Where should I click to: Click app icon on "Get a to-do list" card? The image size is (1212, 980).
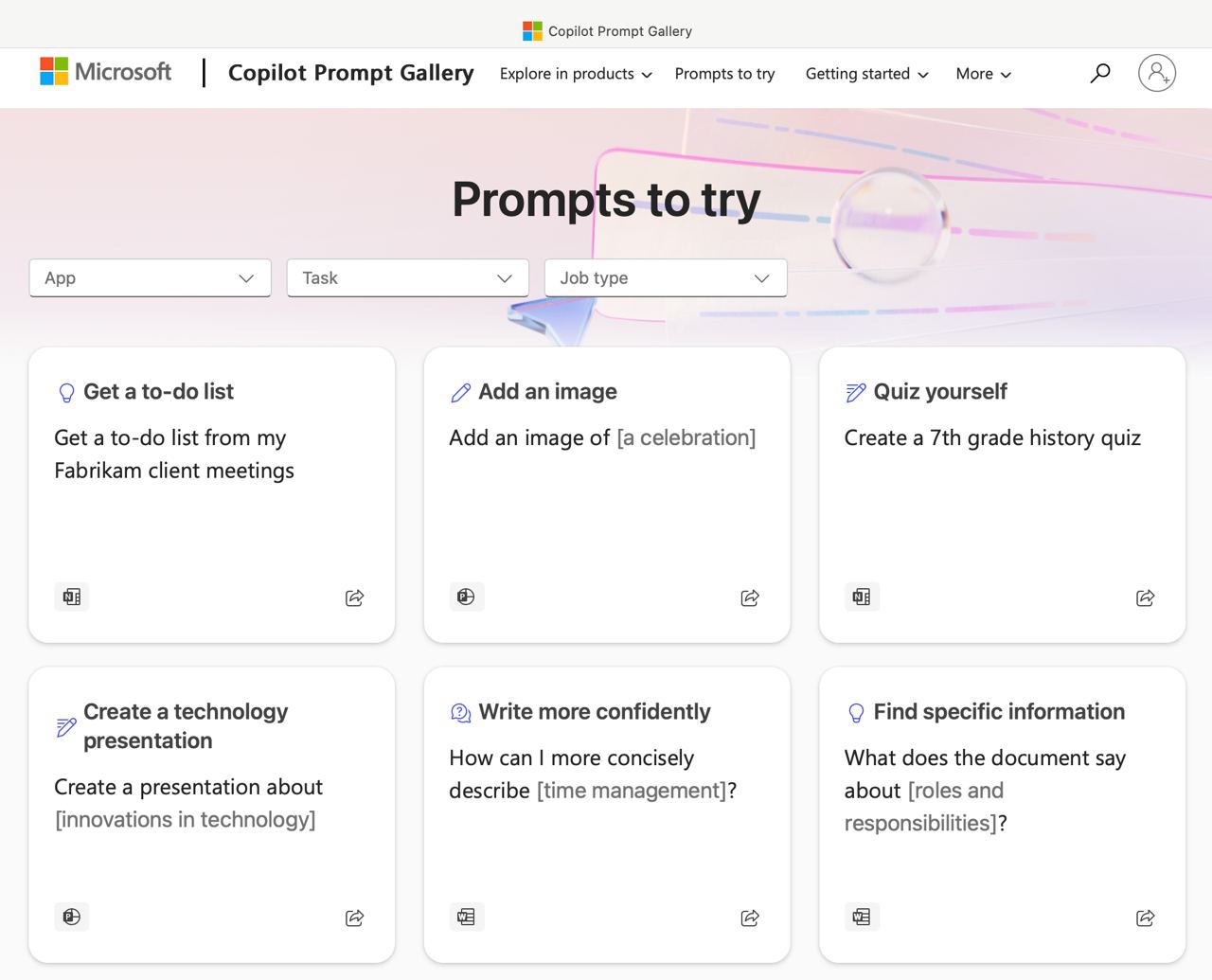pos(72,597)
